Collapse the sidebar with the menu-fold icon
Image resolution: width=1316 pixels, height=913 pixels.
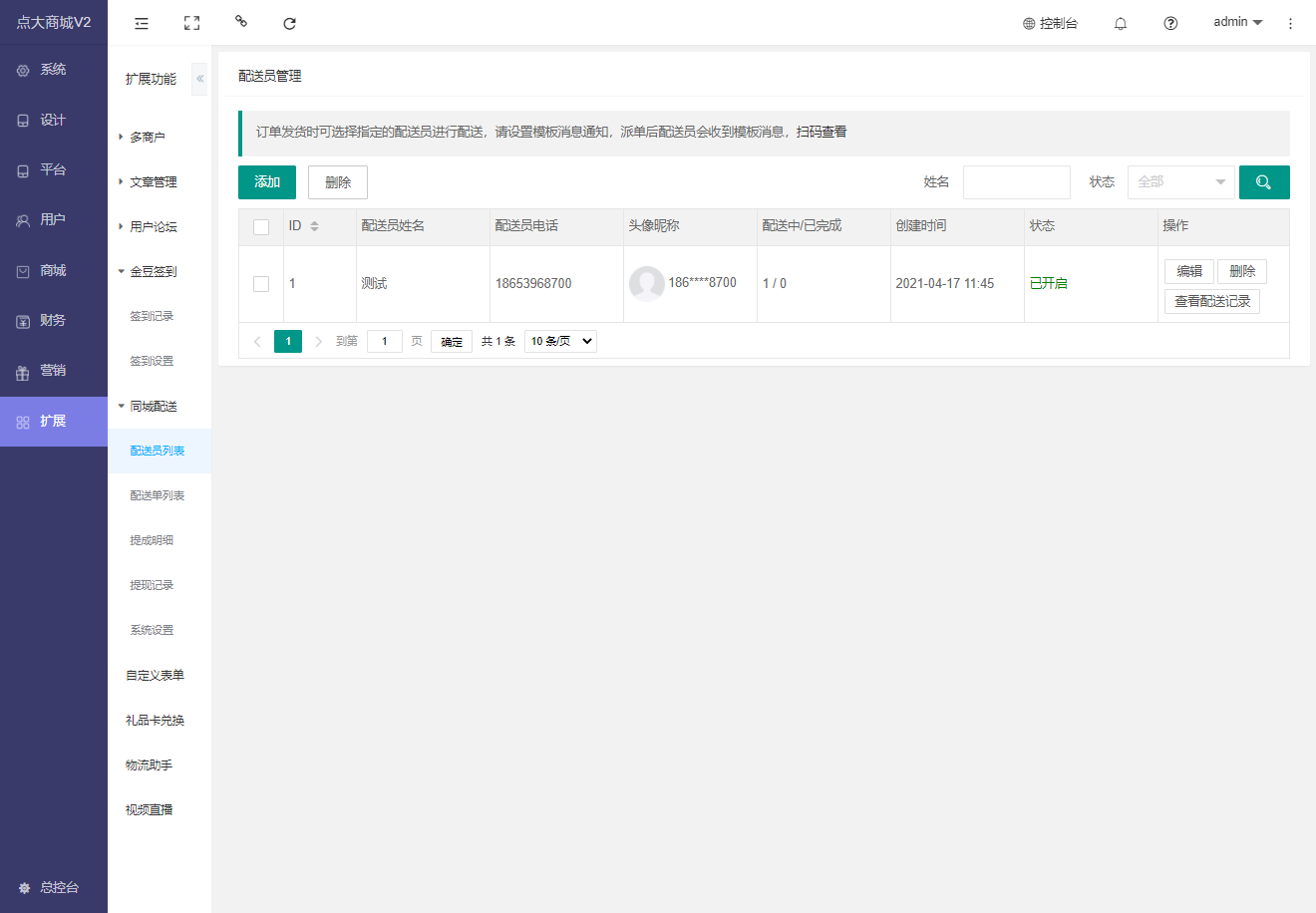click(142, 23)
